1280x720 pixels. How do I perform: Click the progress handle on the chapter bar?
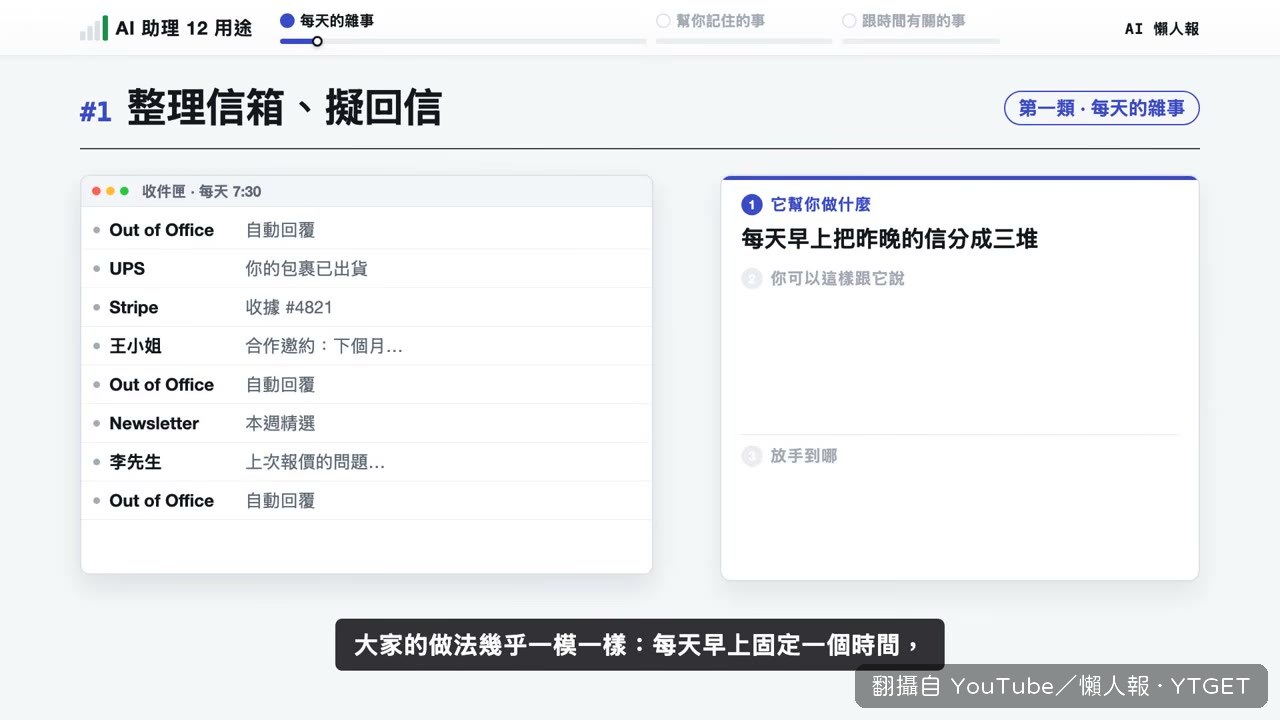(x=317, y=41)
